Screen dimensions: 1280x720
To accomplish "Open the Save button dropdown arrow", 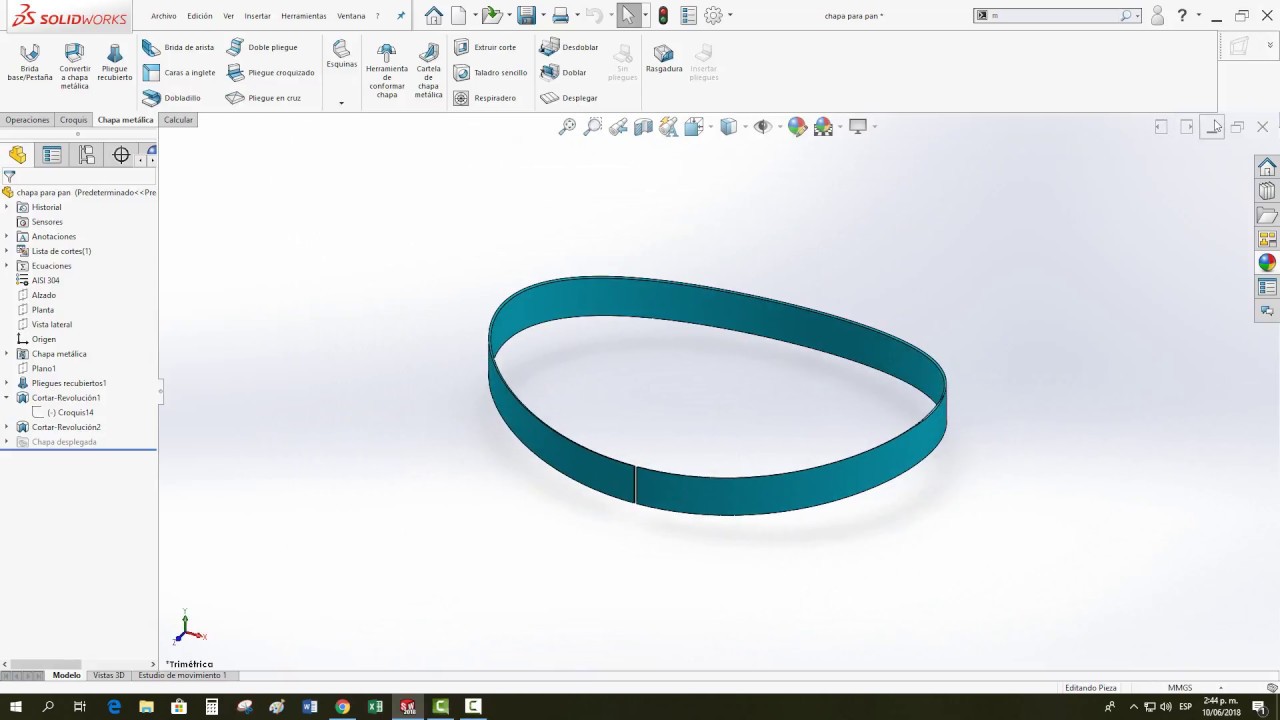I will point(542,15).
